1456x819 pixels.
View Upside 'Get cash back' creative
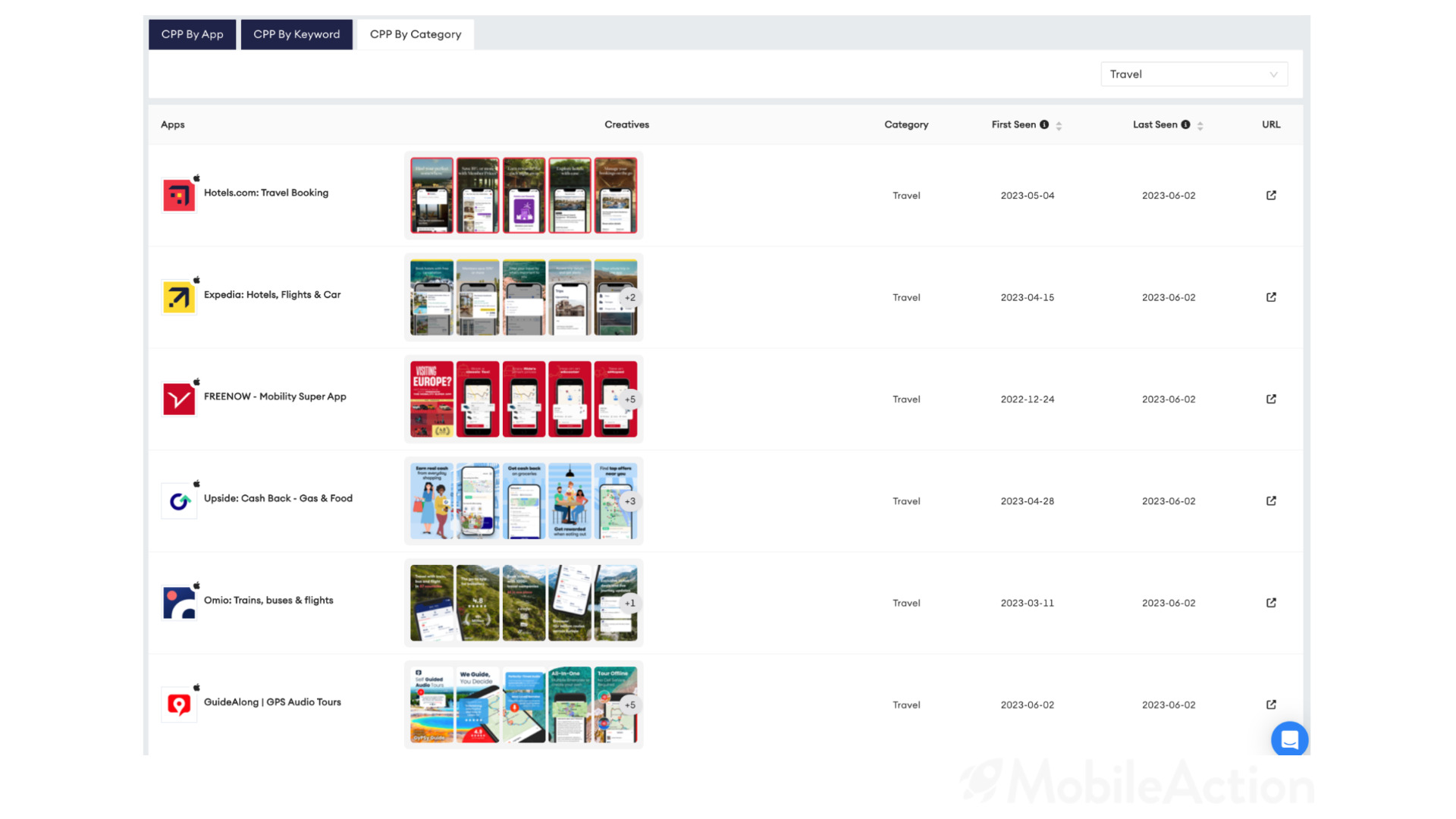click(523, 501)
